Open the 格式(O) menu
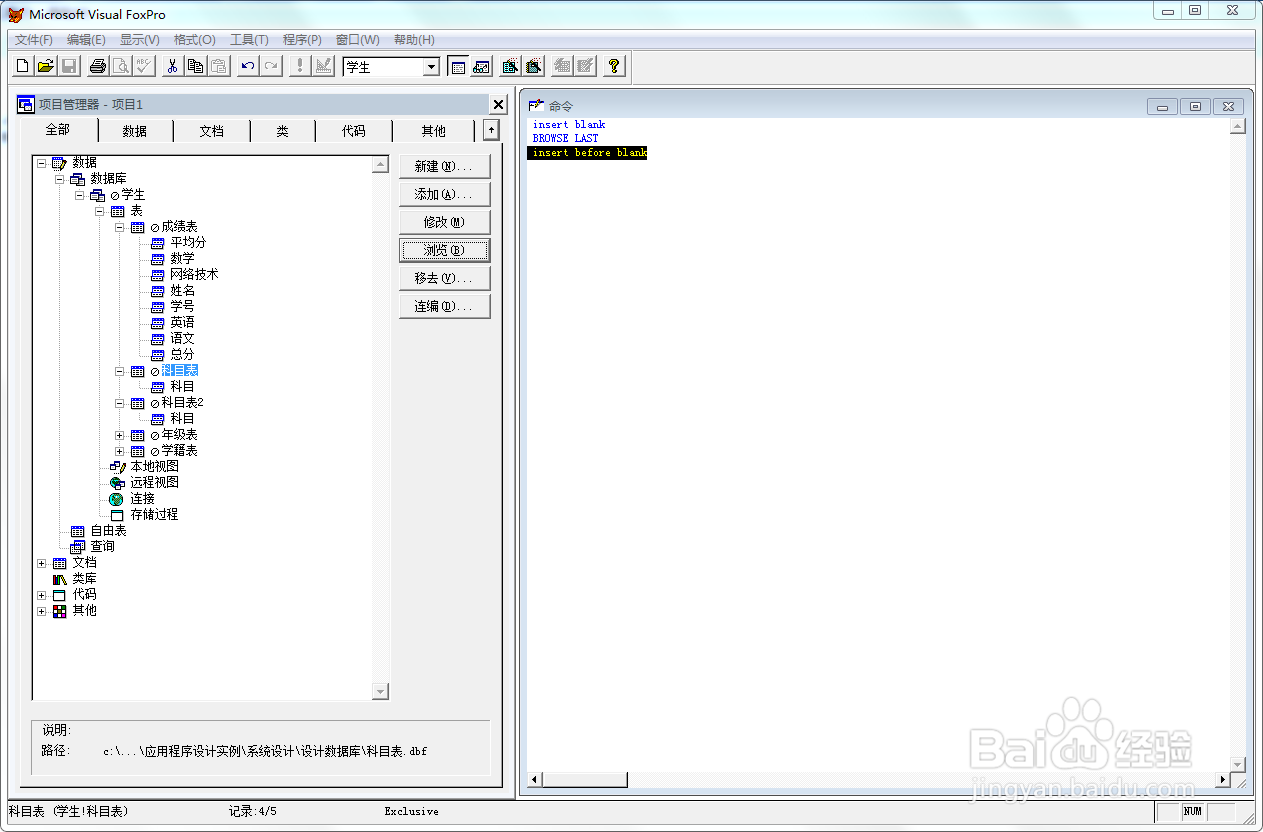 point(195,40)
